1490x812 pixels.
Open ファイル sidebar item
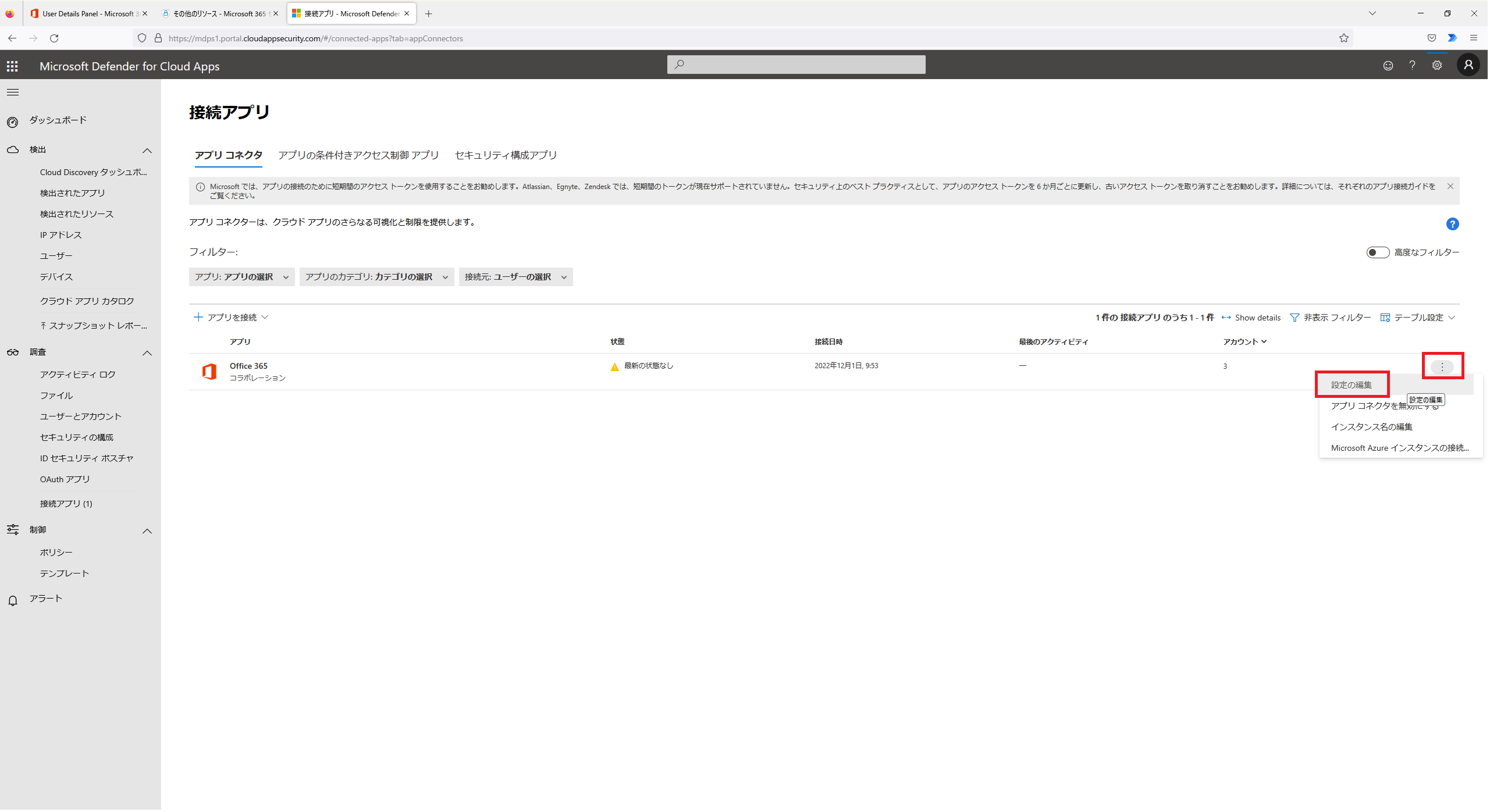[56, 396]
